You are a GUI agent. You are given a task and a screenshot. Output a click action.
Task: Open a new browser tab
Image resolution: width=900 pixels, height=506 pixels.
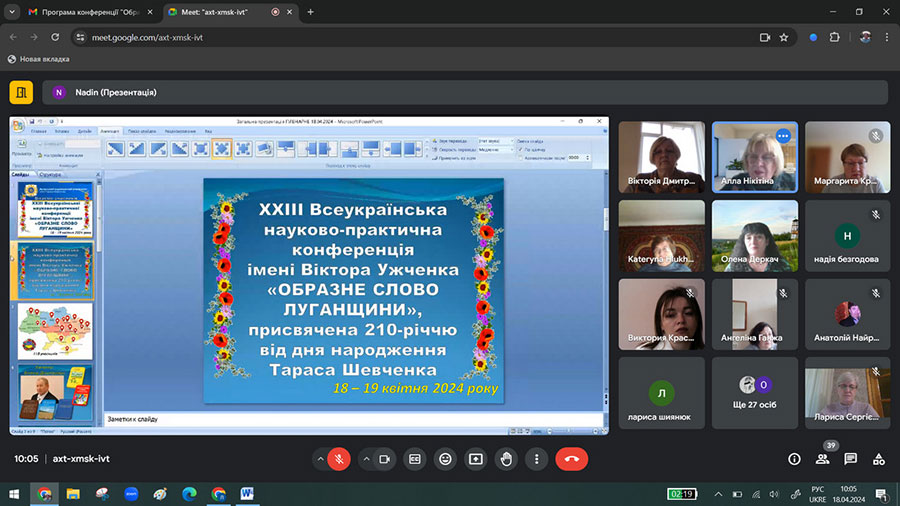(310, 12)
